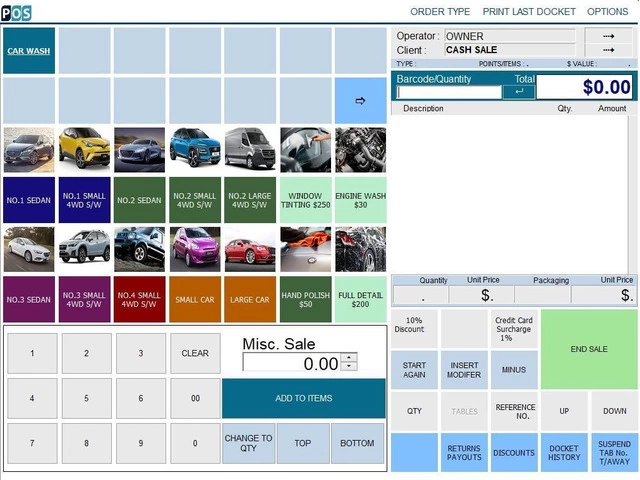Open the OPTIONS menu
Screen dimensions: 640x480
coord(607,12)
